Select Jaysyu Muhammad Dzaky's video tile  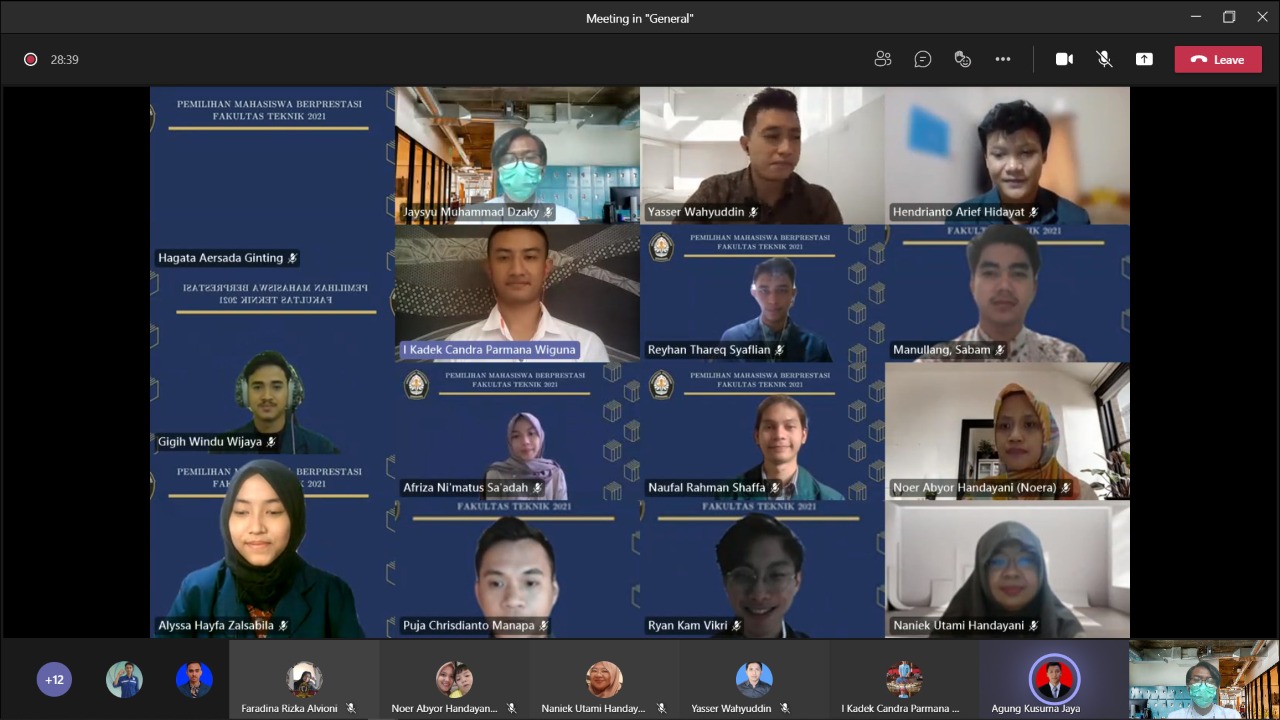point(517,155)
